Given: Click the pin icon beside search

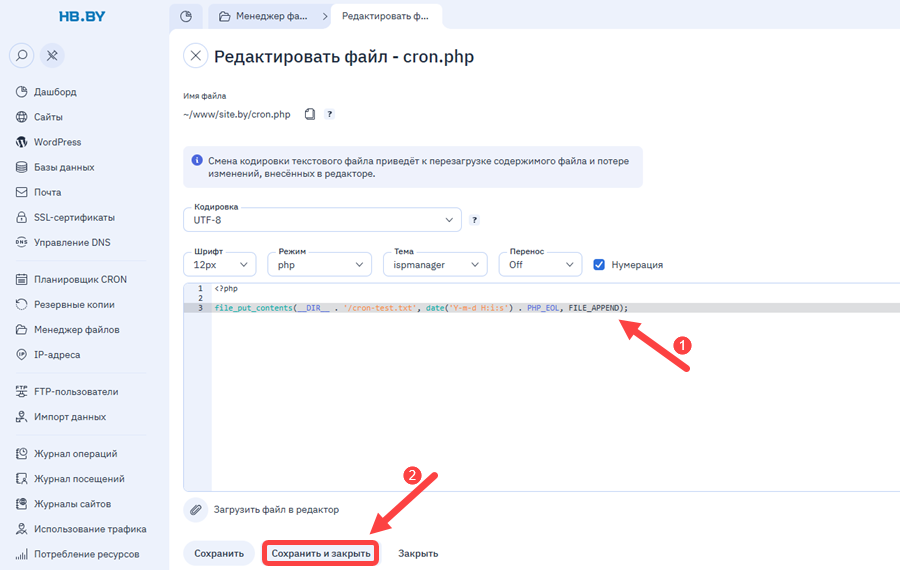Looking at the screenshot, I should click(x=52, y=56).
